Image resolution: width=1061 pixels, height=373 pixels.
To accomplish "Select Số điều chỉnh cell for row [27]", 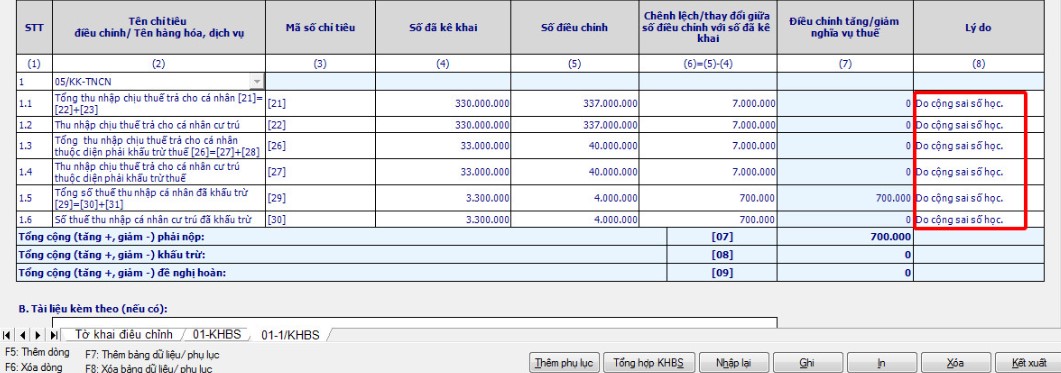I will [574, 172].
